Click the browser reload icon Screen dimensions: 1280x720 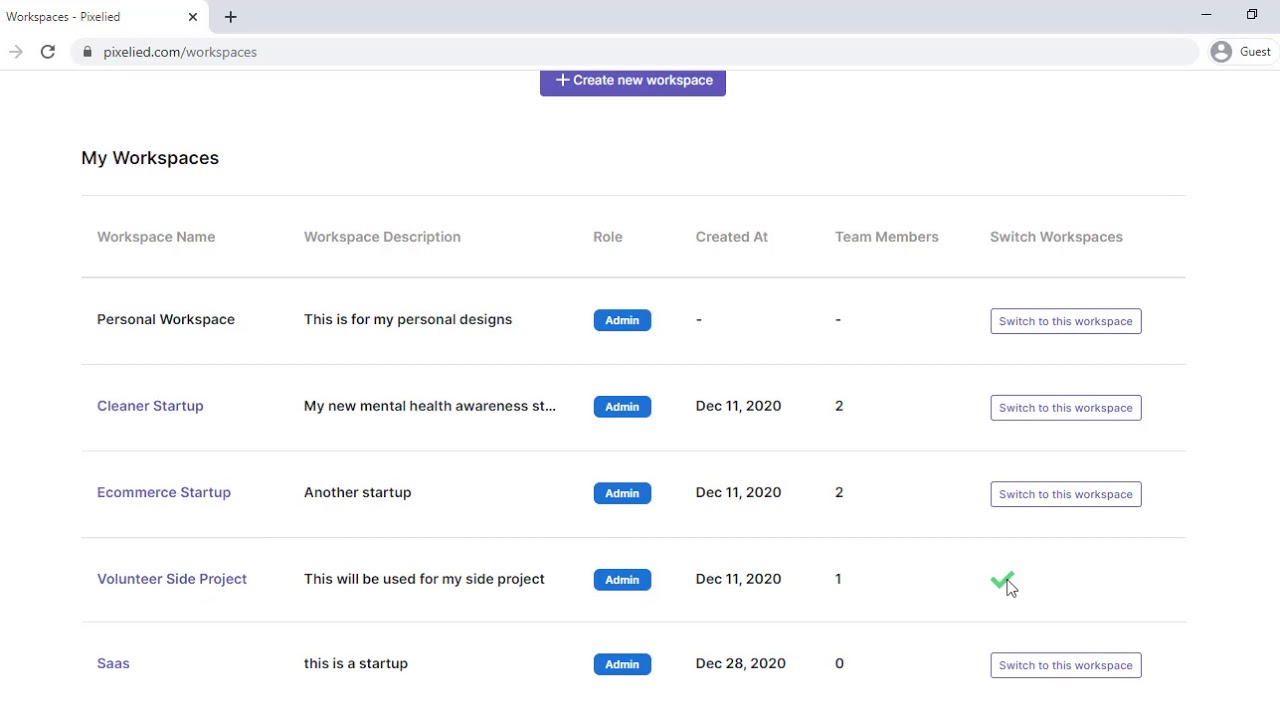point(47,52)
